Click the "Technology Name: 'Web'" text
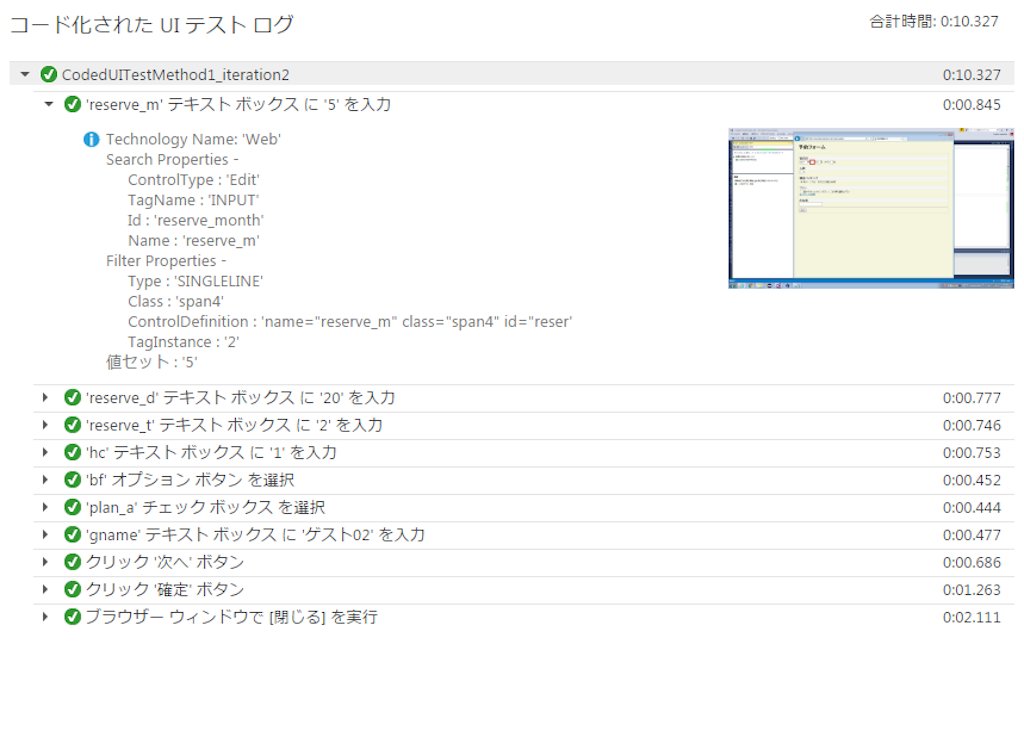Image resolution: width=1024 pixels, height=737 pixels. (193, 139)
